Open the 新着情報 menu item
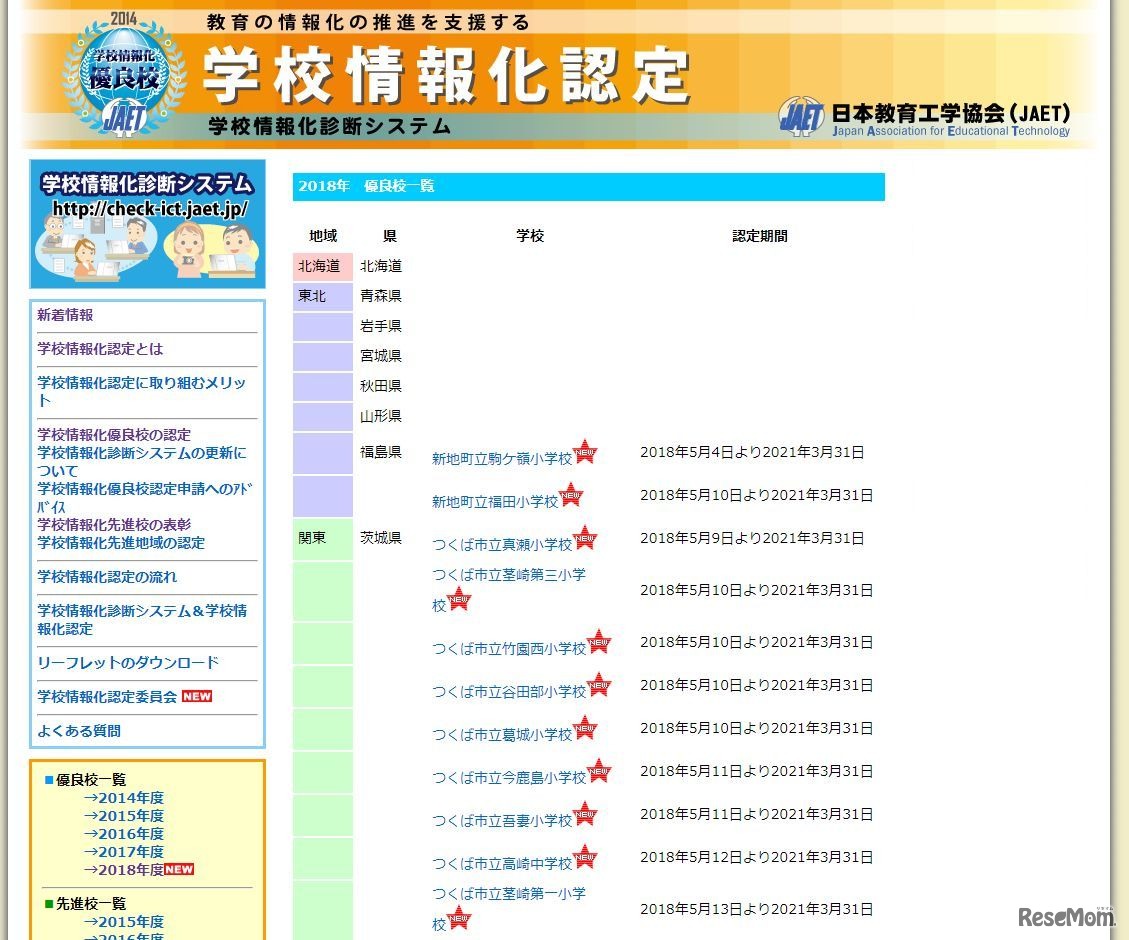 click(65, 315)
